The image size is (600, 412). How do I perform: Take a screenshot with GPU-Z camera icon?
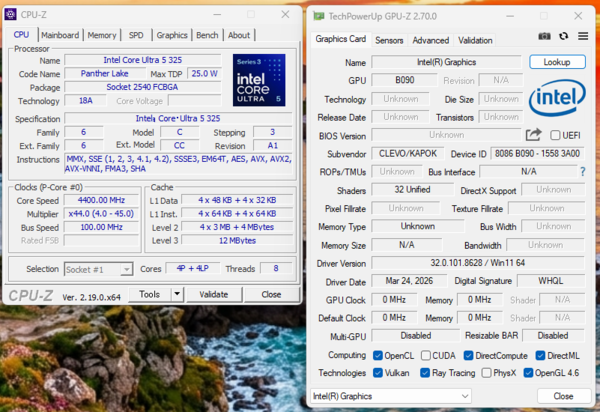pyautogui.click(x=544, y=36)
